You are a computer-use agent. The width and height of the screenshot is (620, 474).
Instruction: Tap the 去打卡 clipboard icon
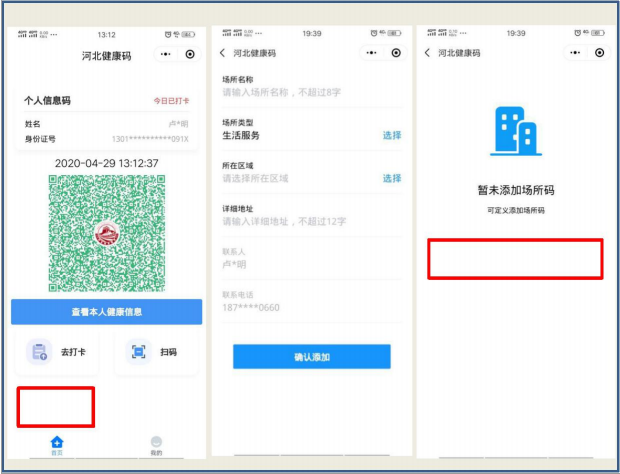point(39,351)
